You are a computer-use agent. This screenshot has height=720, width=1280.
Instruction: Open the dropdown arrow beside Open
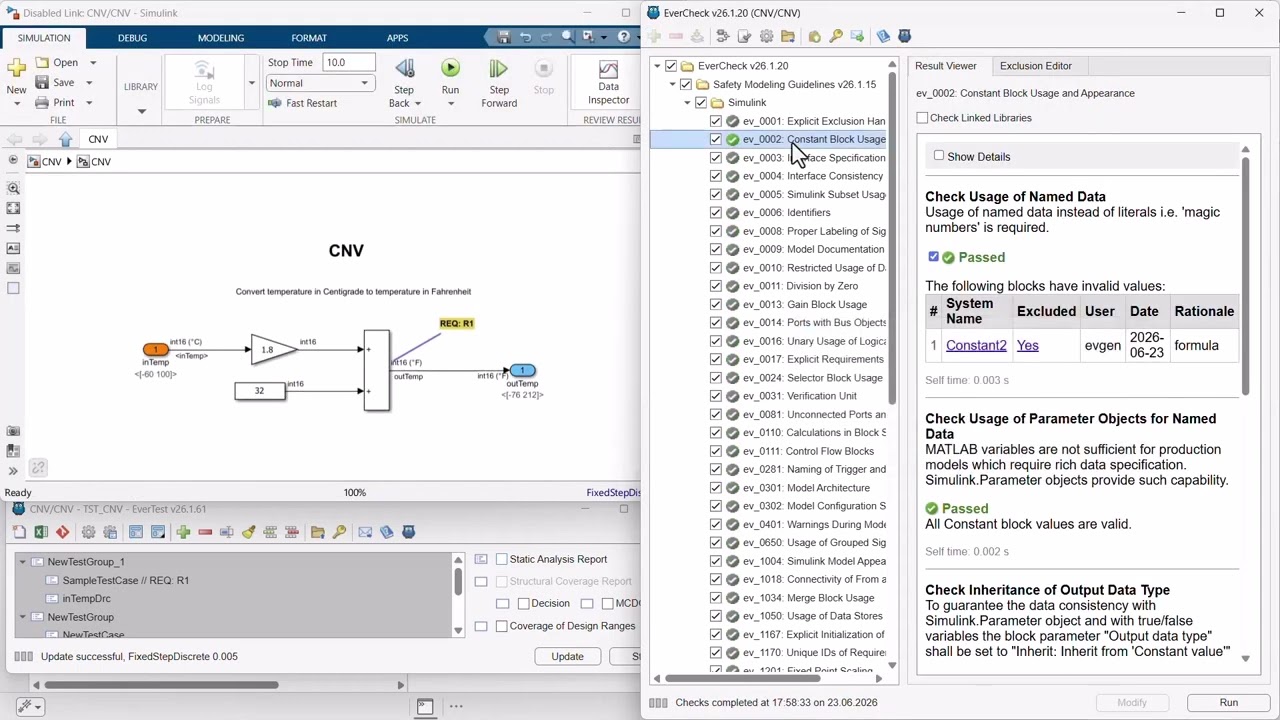(92, 62)
